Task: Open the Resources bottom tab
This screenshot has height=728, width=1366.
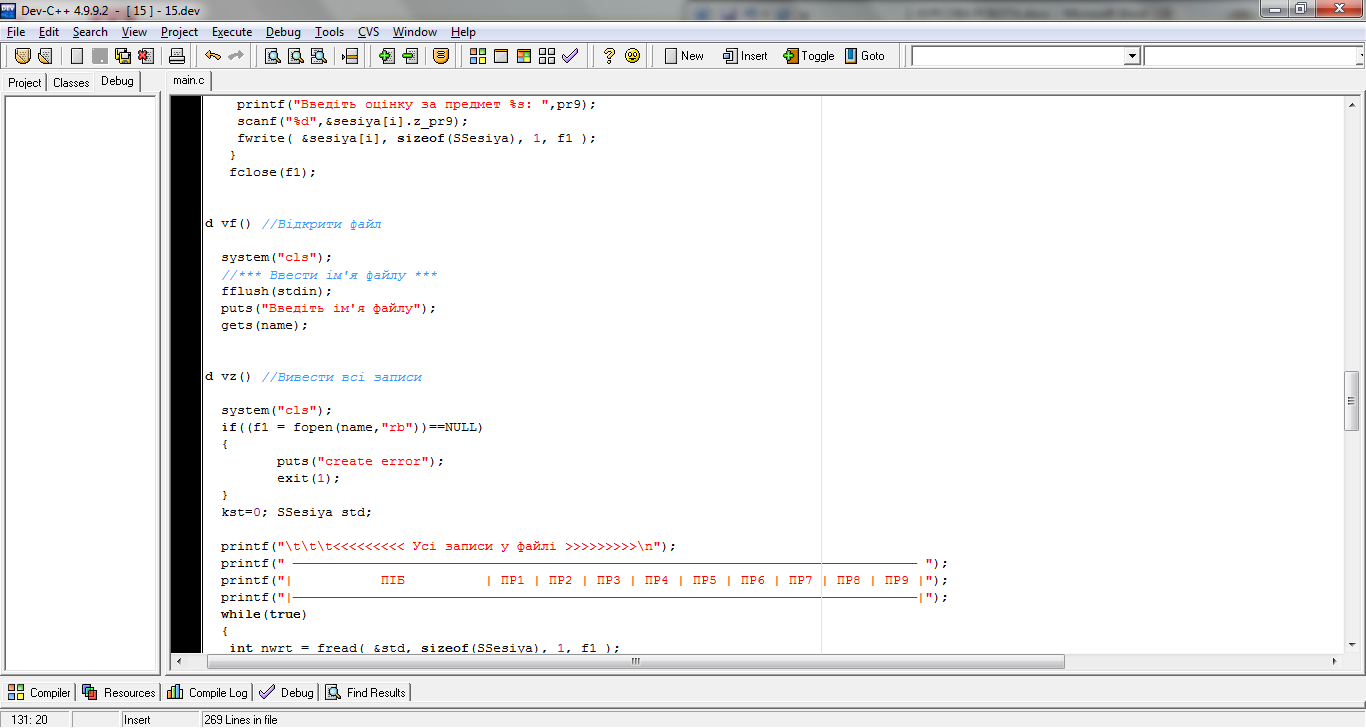Action: tap(119, 692)
